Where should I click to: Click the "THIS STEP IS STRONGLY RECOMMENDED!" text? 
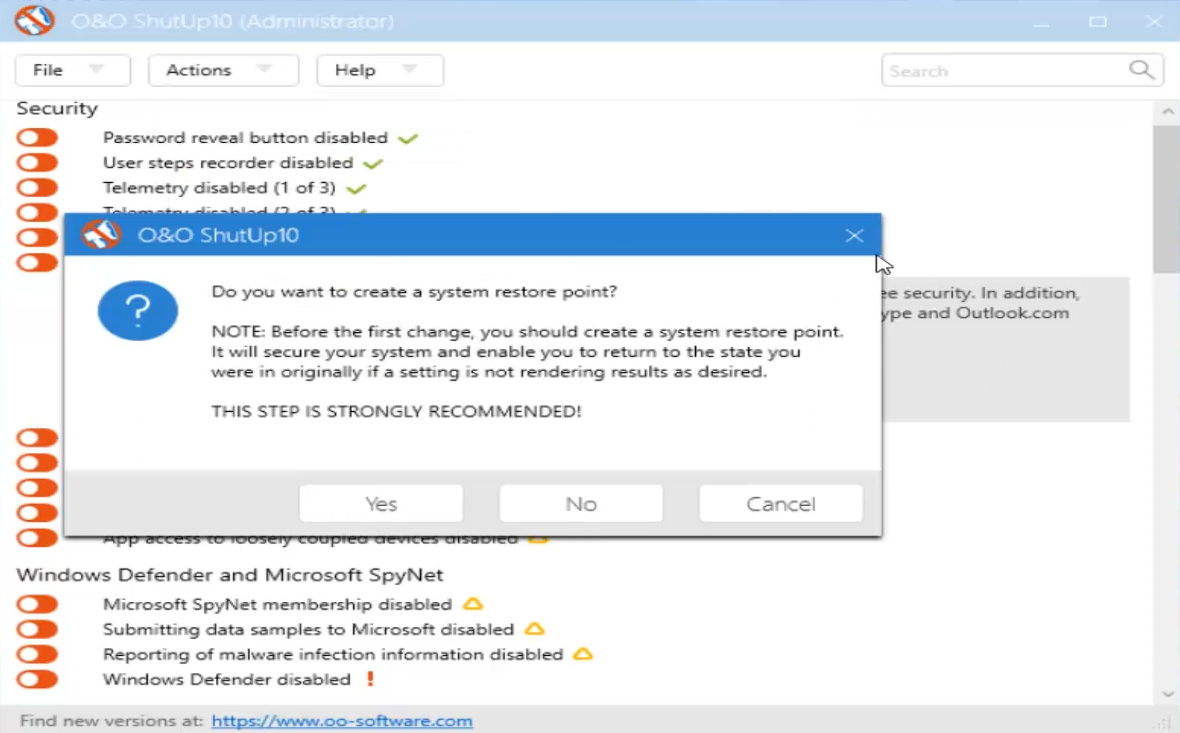[396, 412]
